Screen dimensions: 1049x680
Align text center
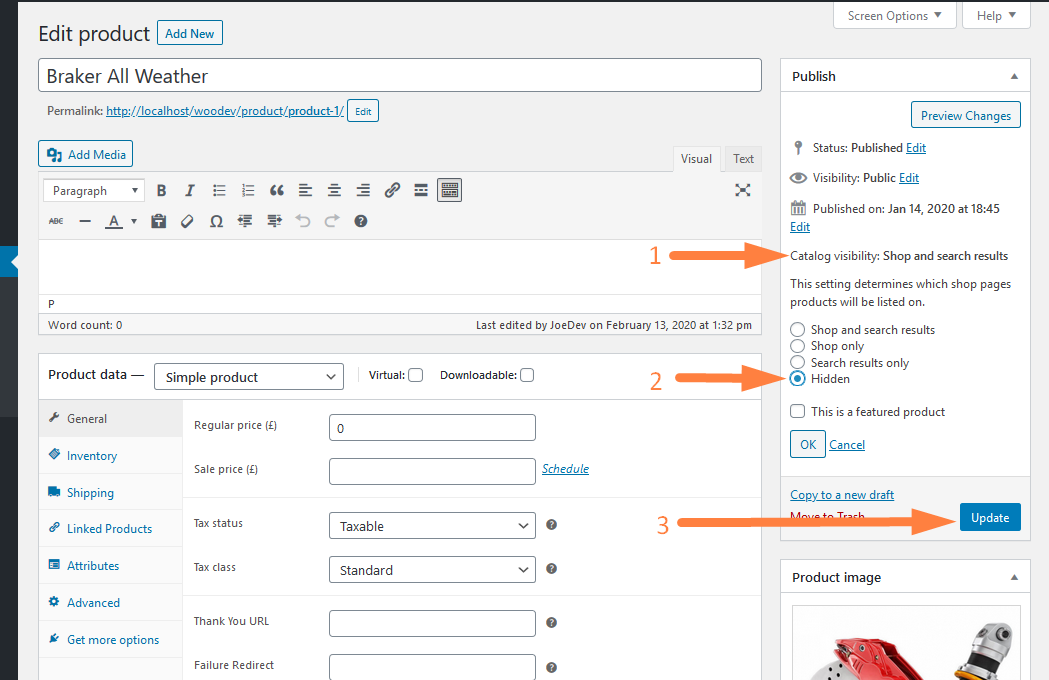coord(334,191)
